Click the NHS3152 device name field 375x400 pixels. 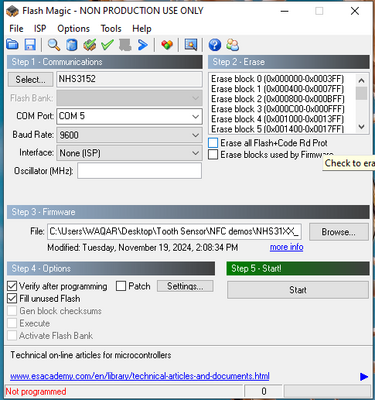[129, 79]
